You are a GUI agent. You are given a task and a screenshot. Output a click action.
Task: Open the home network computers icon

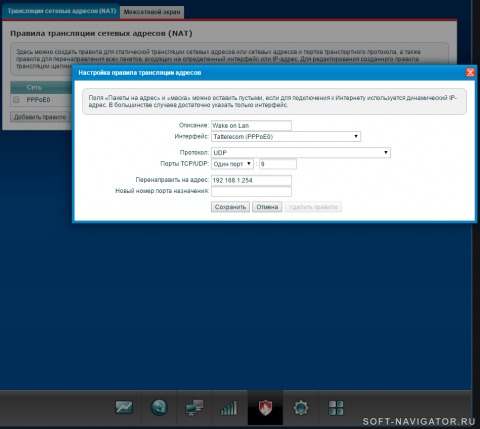point(194,407)
